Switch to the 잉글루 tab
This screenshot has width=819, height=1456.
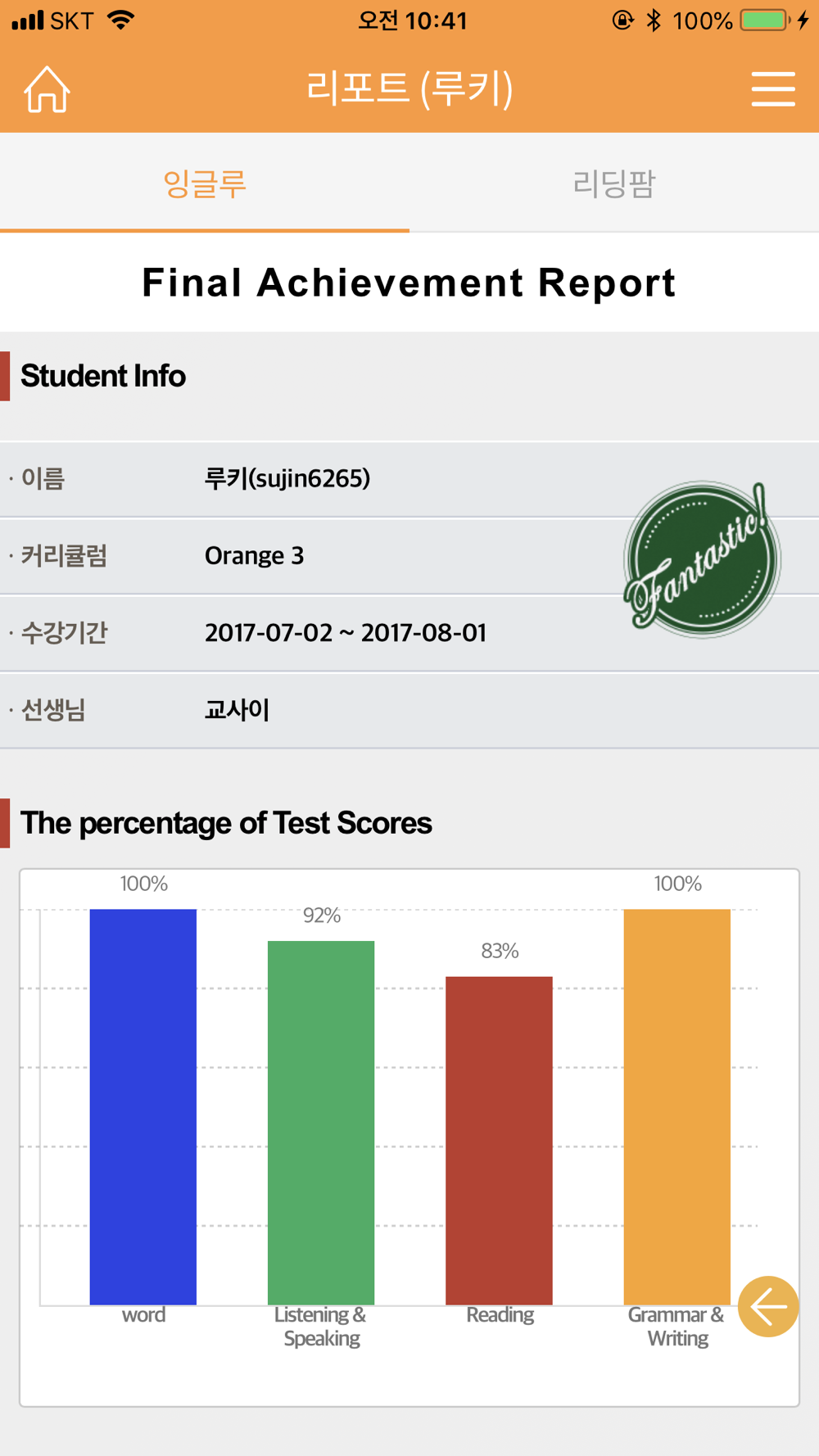[205, 183]
